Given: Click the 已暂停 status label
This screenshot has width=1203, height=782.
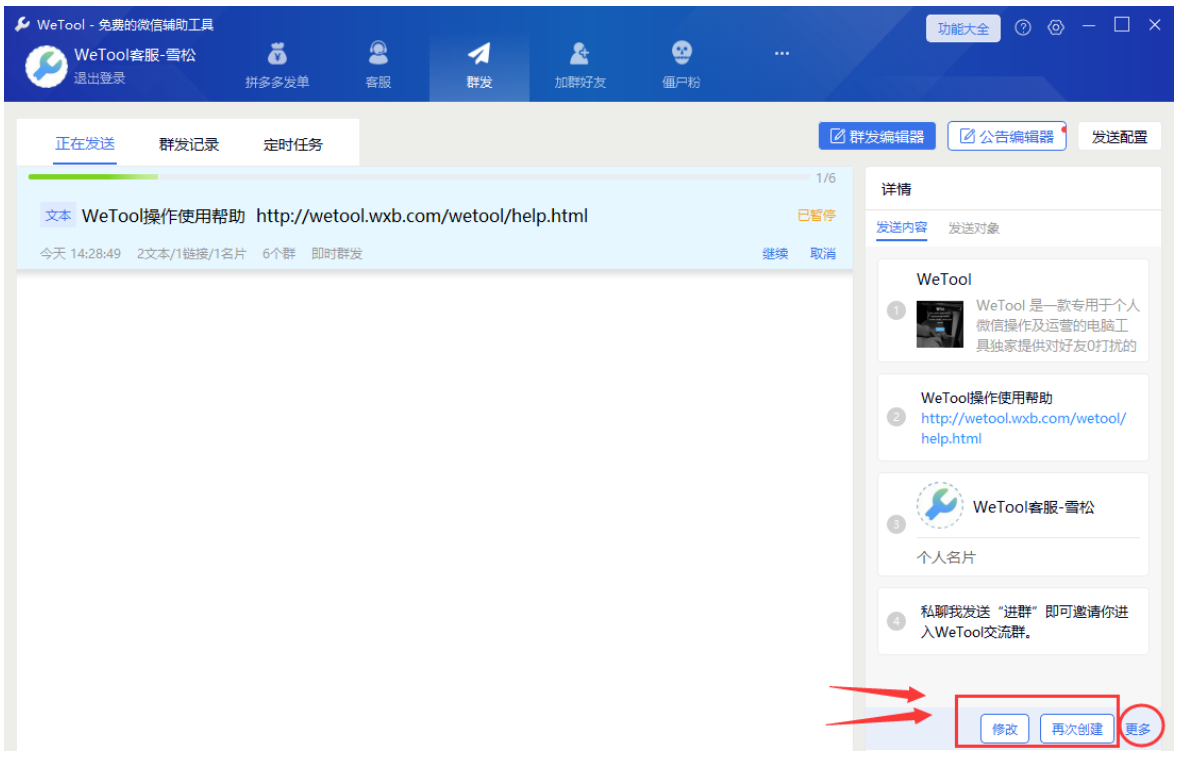Looking at the screenshot, I should (816, 215).
